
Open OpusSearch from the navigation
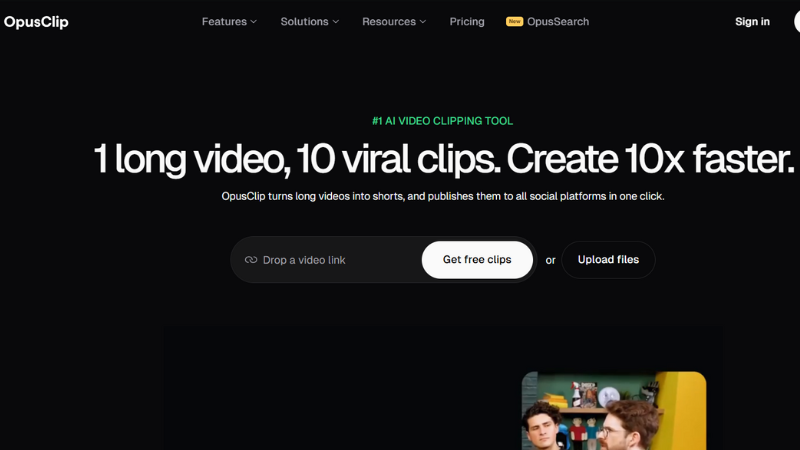558,21
